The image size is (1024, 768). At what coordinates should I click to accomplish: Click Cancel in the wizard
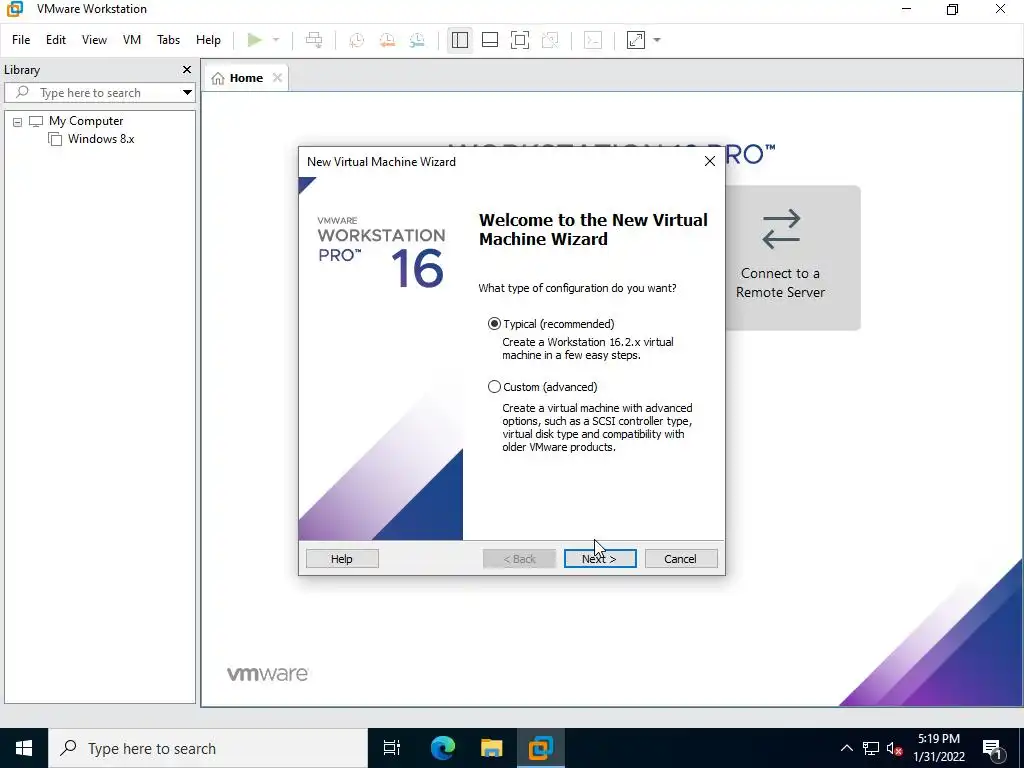[680, 558]
